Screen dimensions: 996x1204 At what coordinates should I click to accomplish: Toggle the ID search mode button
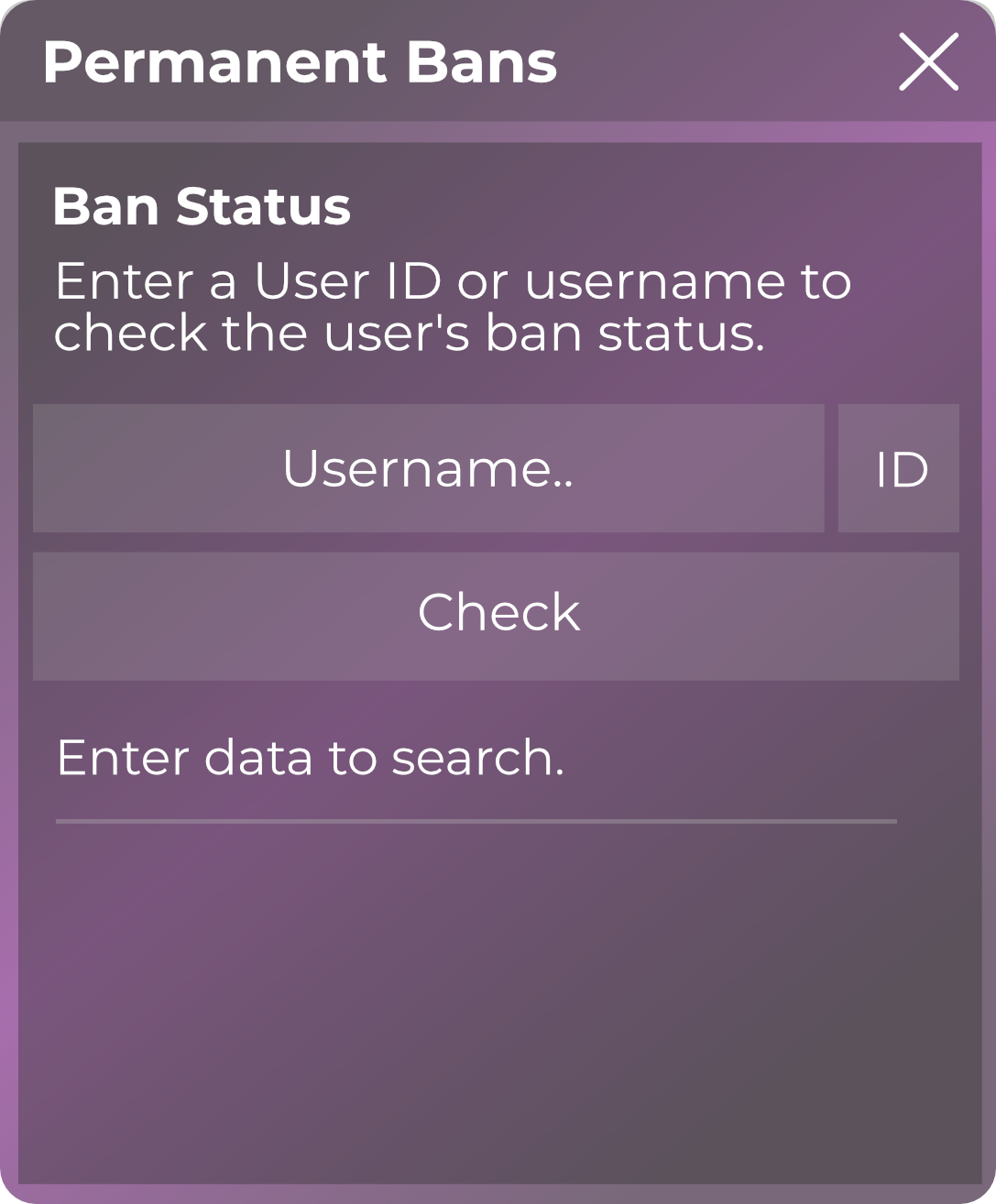pyautogui.click(x=899, y=468)
